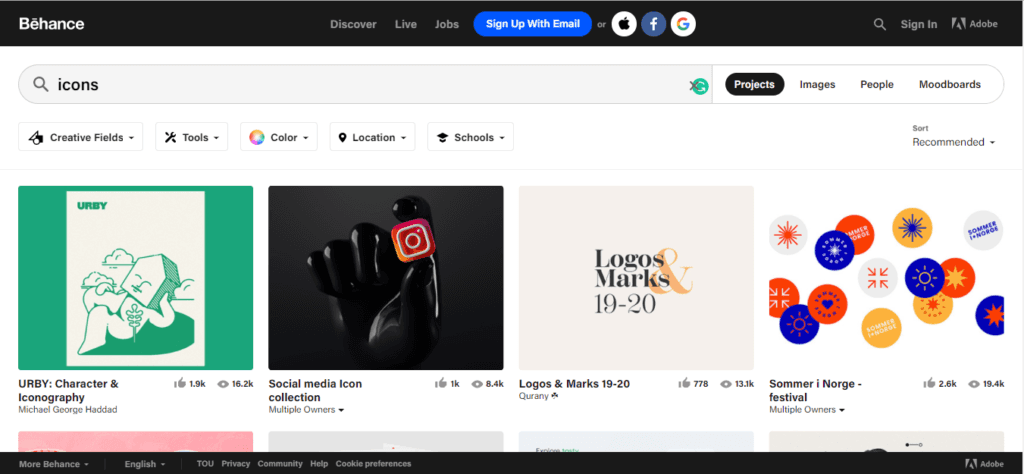This screenshot has width=1024, height=474.
Task: Open Sommer i Norge - festival title link
Action: [816, 390]
